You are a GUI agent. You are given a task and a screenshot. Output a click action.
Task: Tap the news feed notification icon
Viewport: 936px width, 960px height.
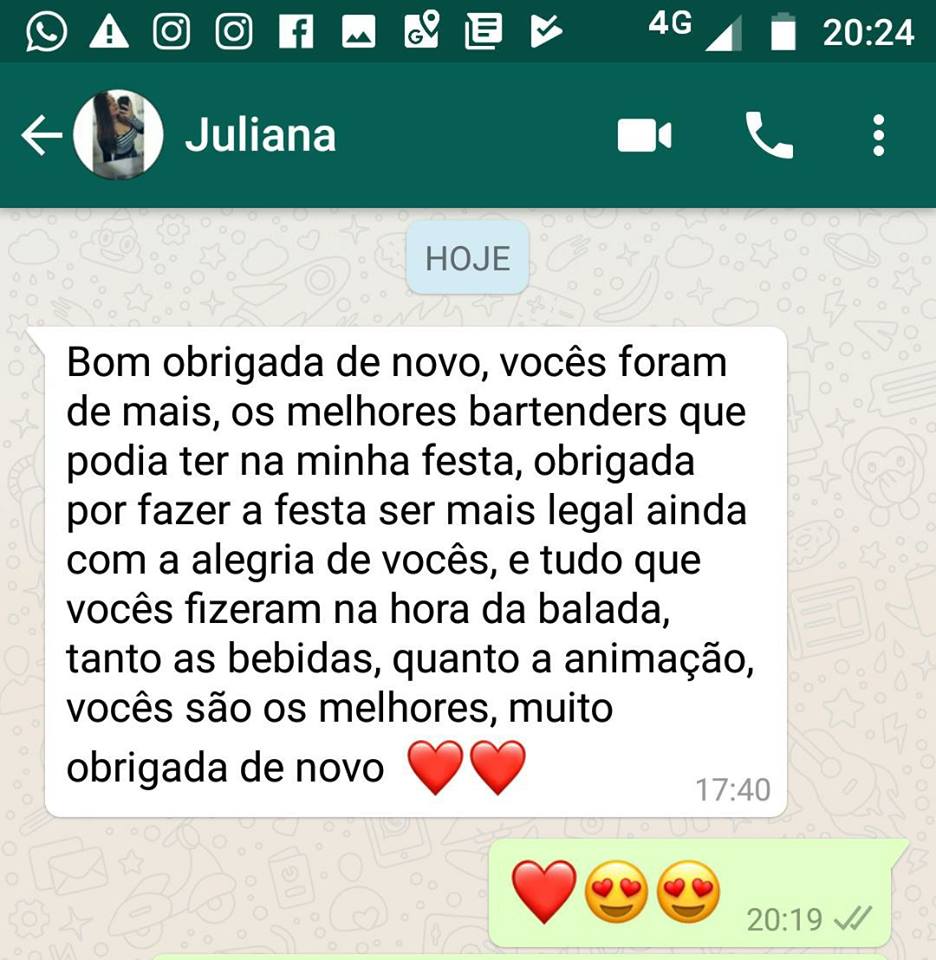(x=484, y=31)
